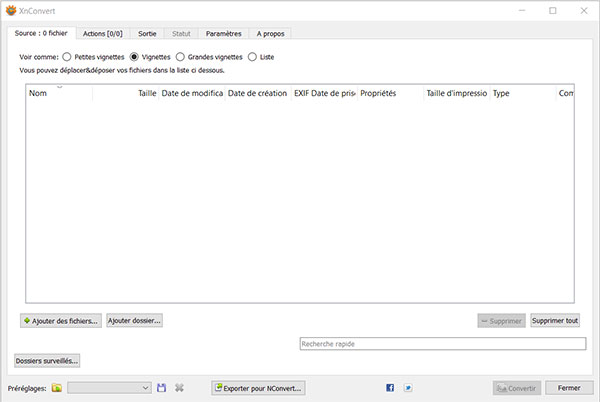Open the Statut tab

[x=181, y=34]
